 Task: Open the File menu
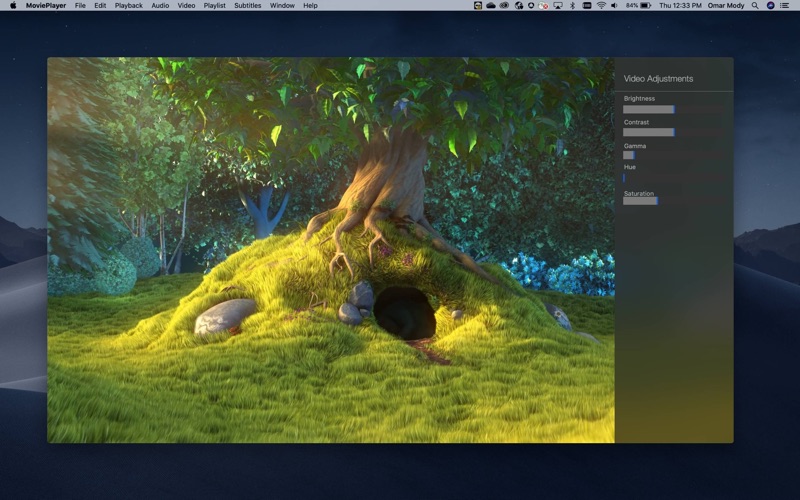[80, 6]
